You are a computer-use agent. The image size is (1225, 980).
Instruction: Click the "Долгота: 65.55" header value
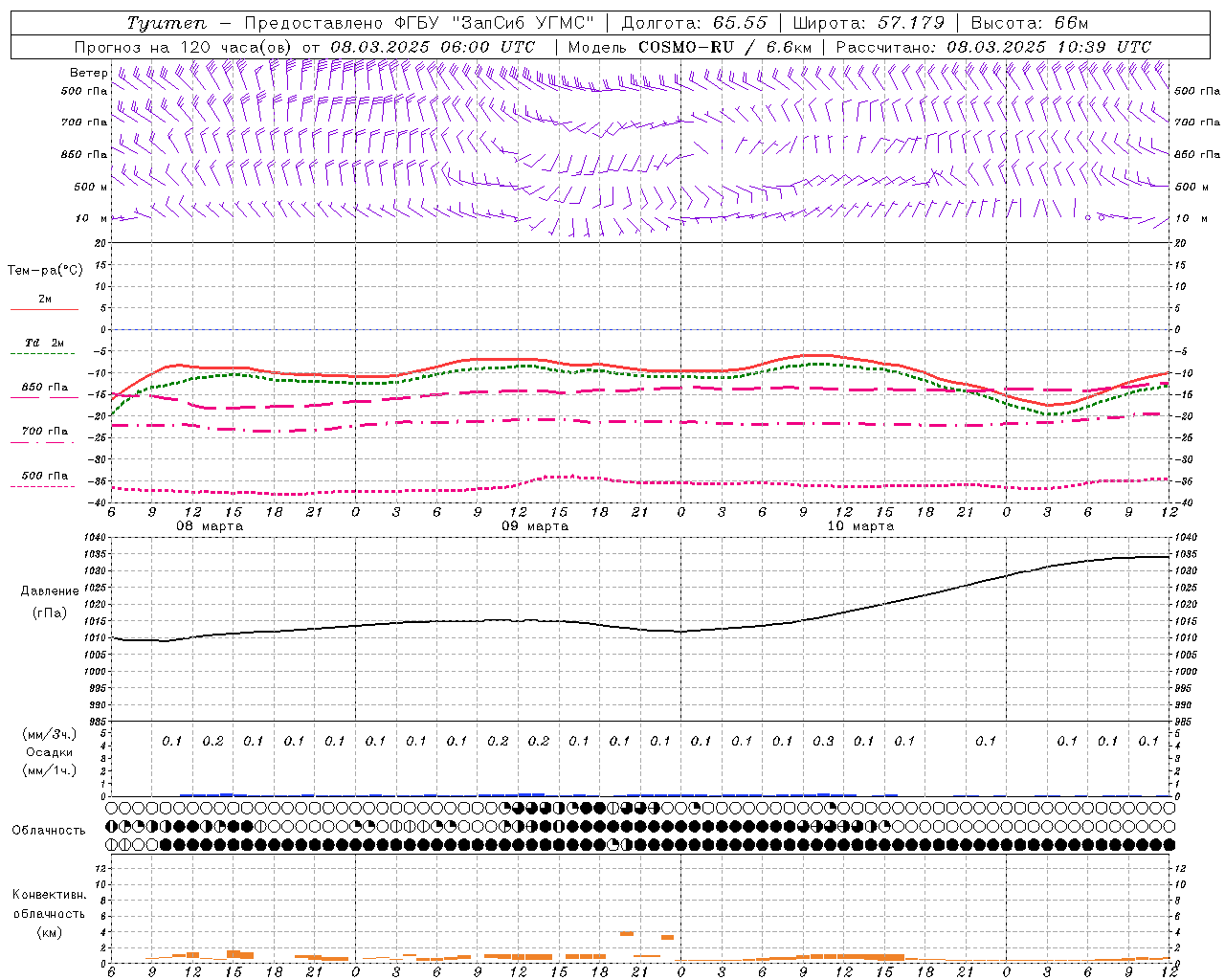coord(694,23)
